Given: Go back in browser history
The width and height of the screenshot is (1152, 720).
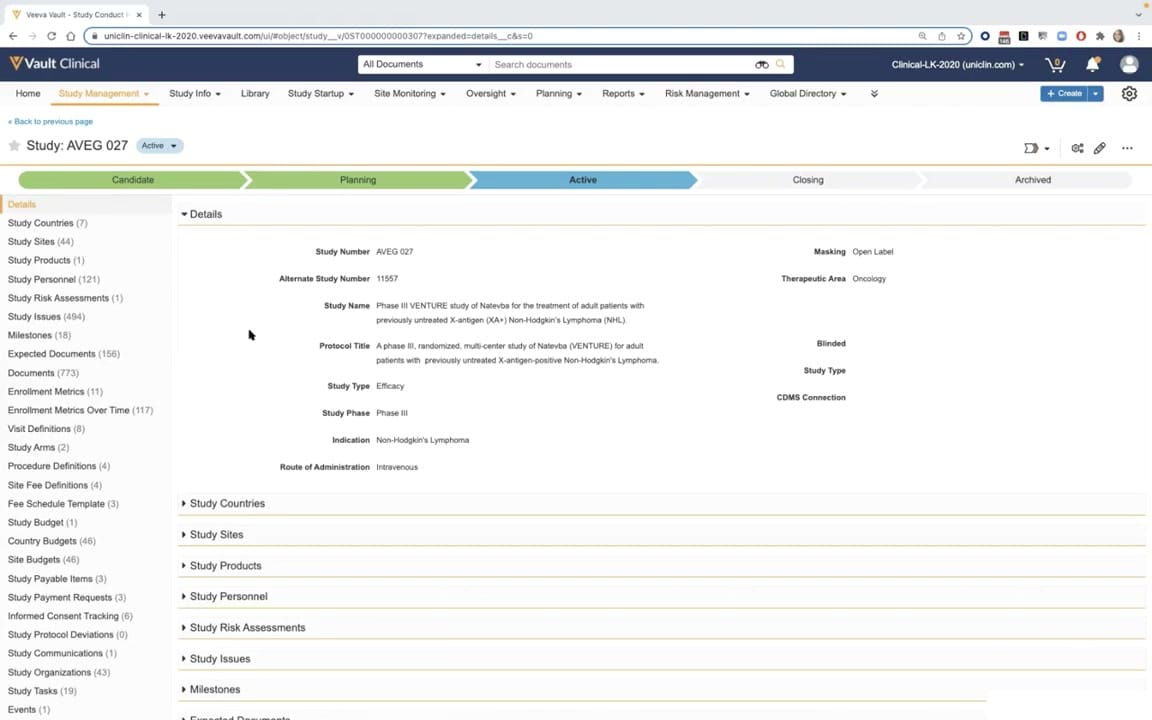Looking at the screenshot, I should 13,35.
